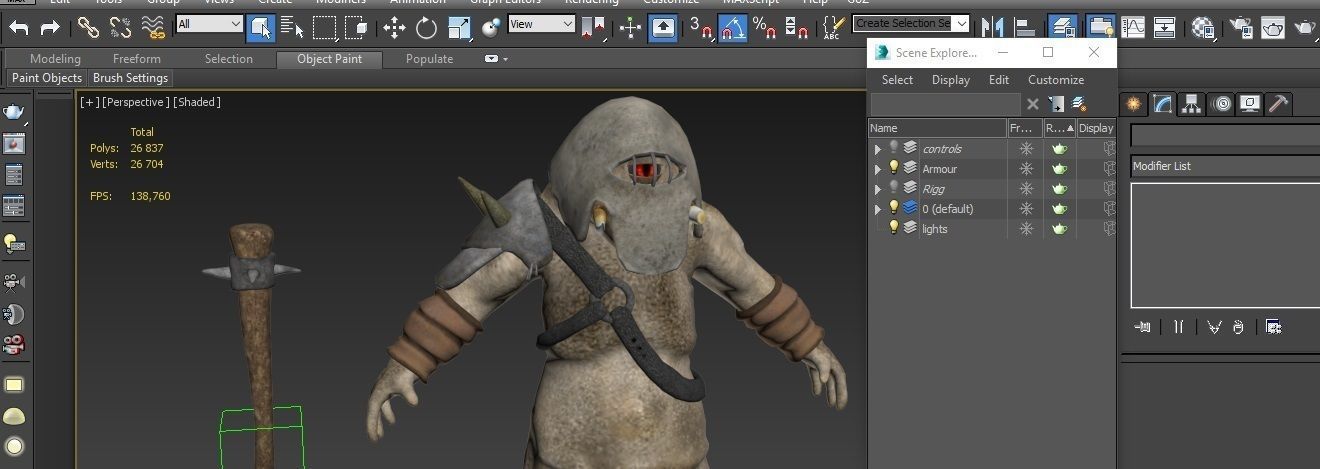The image size is (1320, 469).
Task: Choose the Rectangular Selection Region tool
Action: tap(325, 27)
